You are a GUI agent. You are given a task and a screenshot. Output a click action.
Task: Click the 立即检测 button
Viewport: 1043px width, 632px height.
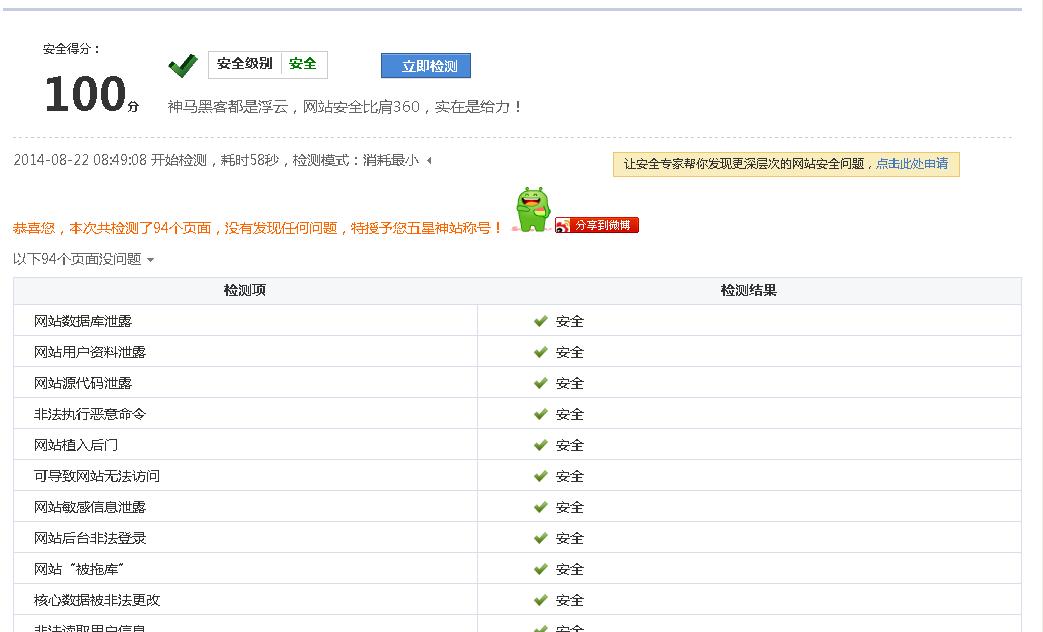pos(426,66)
